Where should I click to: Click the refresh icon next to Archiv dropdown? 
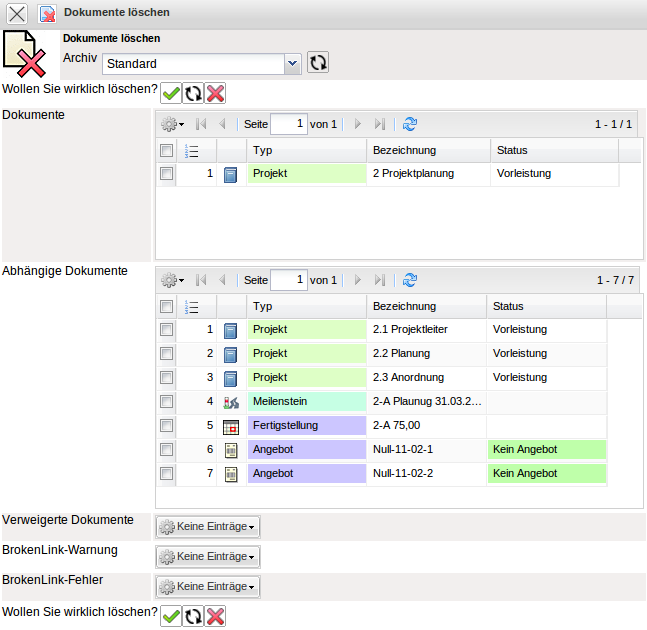tap(318, 63)
